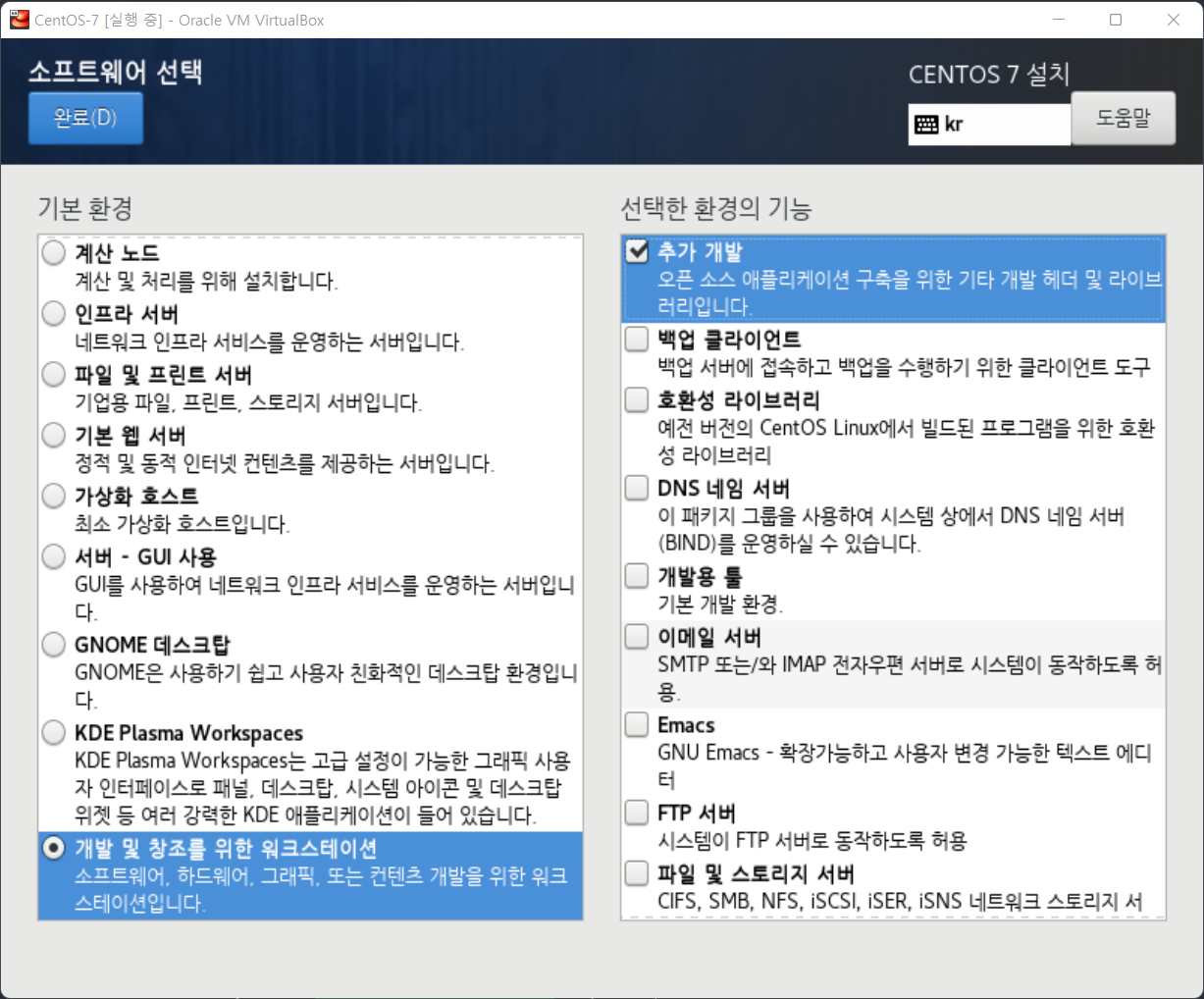1204x999 pixels.
Task: Check the FTP 서버 add-on
Action: [637, 814]
